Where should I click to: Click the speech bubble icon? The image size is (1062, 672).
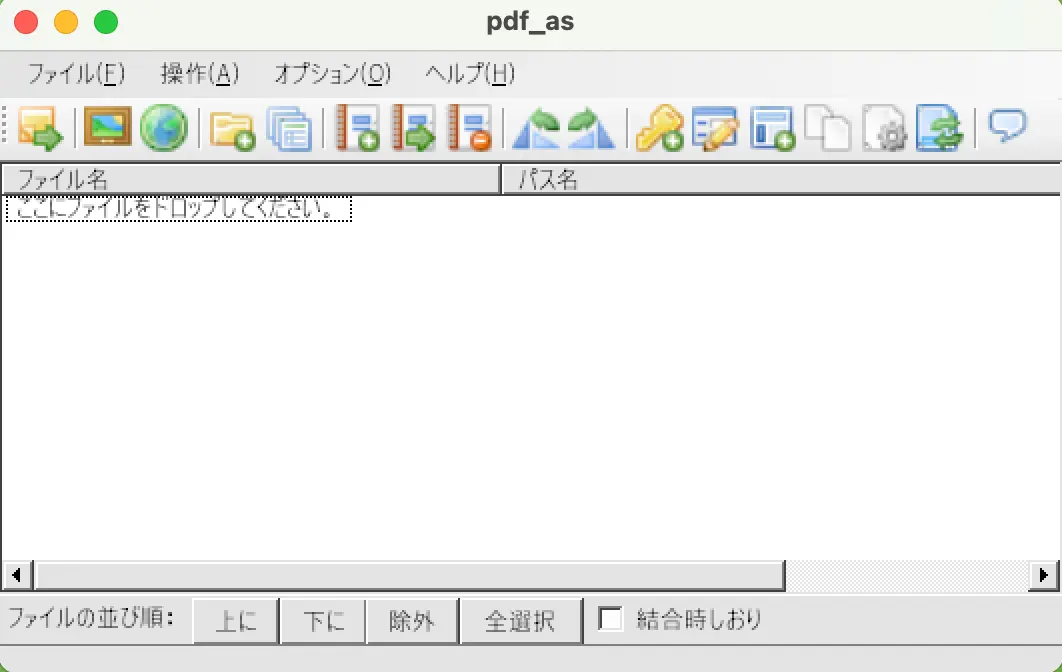click(x=1007, y=126)
